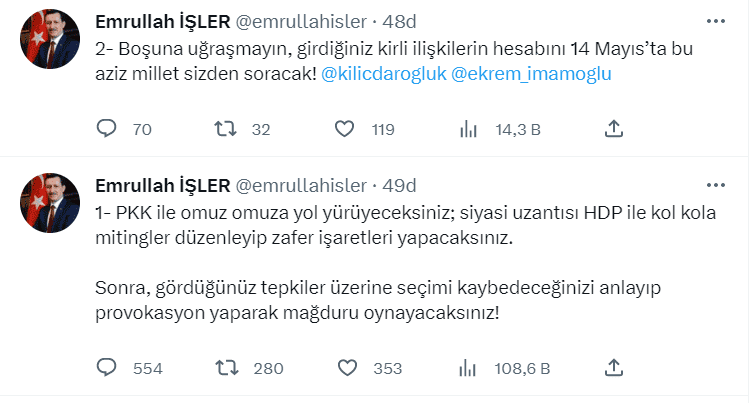Share the tweet starting with 1- PKK

(615, 368)
